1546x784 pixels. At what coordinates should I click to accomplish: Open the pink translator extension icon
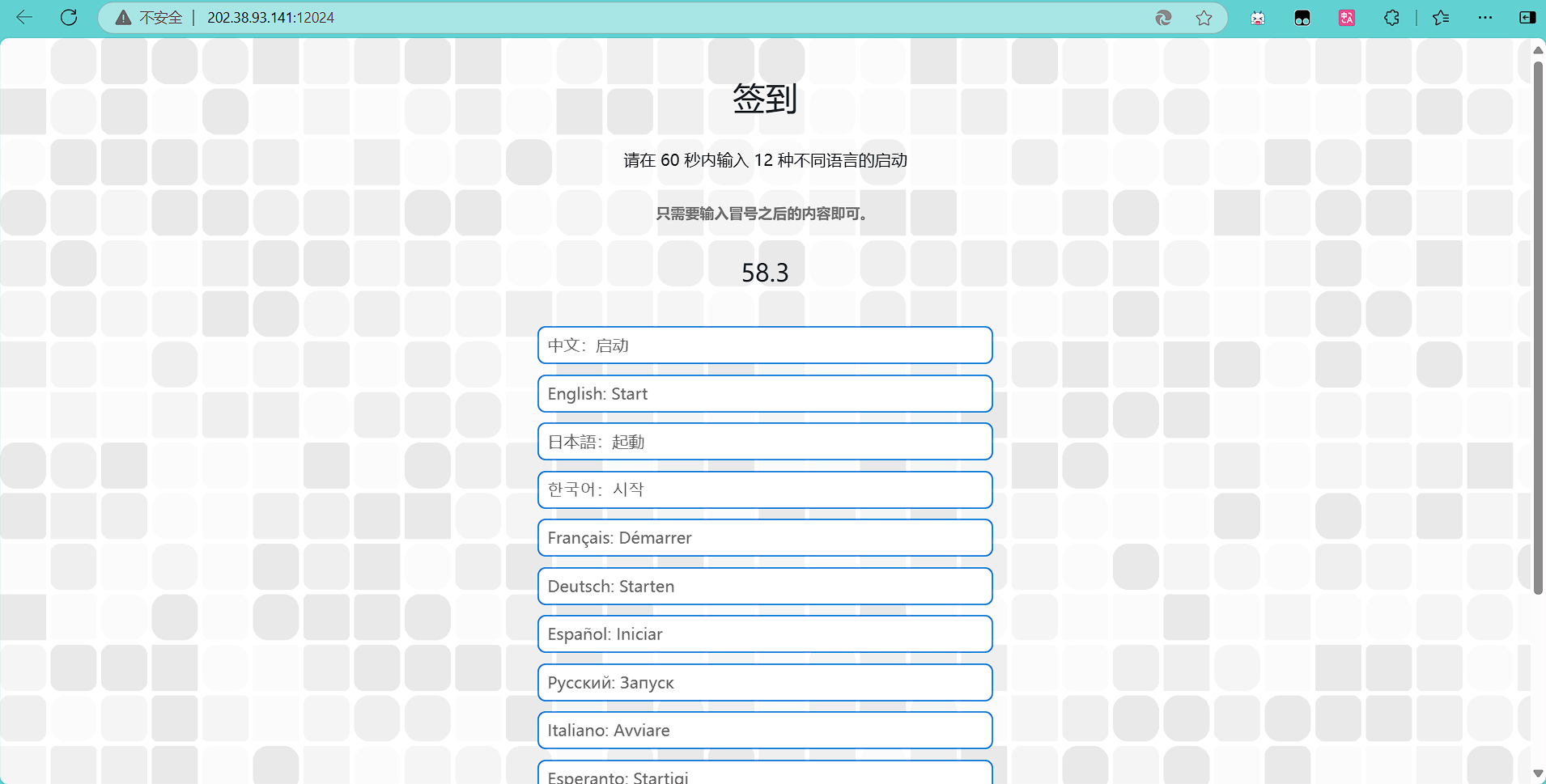pos(1347,18)
